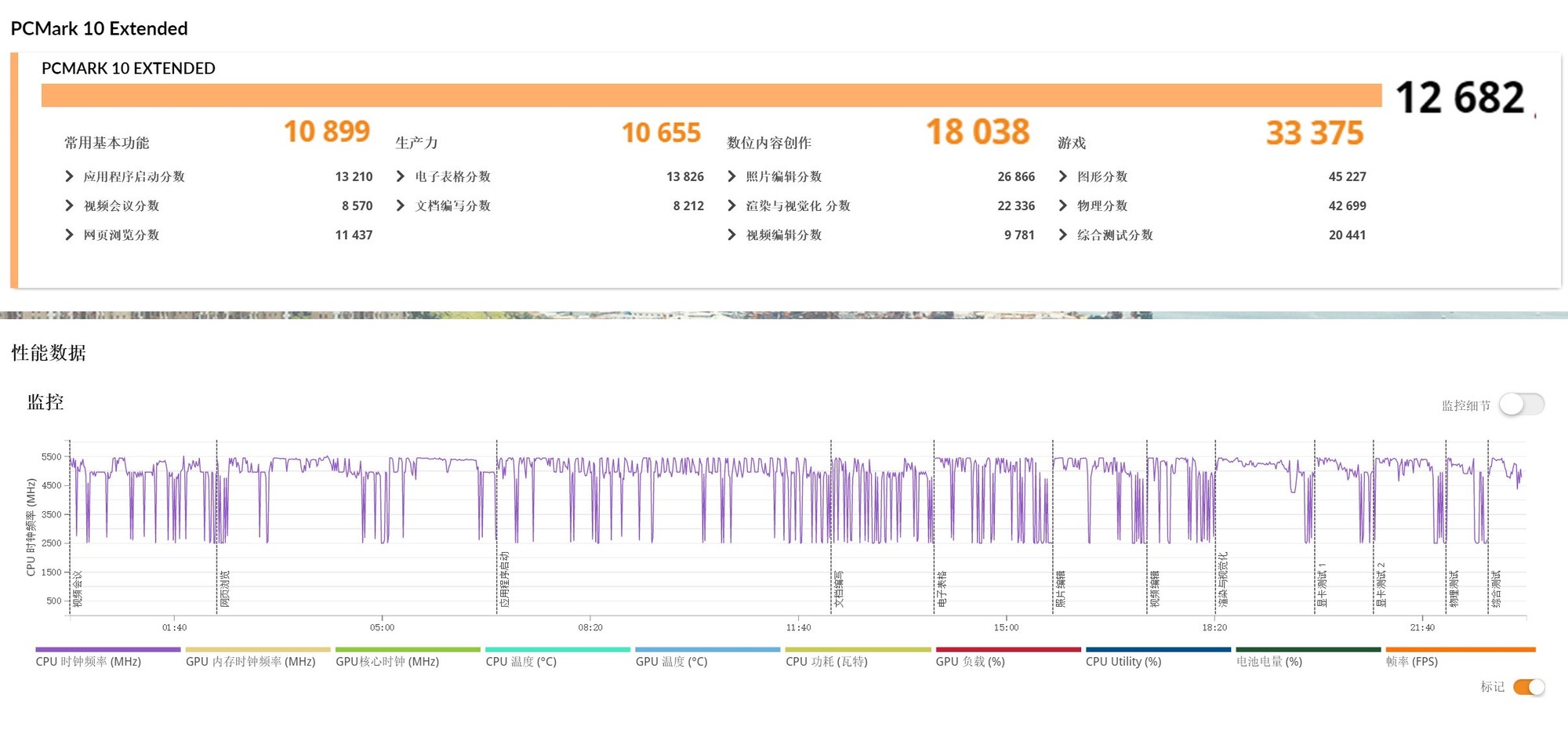Screen dimensions: 1568x737
Task: Click the 13 826 spreadsheet score value
Action: point(685,176)
